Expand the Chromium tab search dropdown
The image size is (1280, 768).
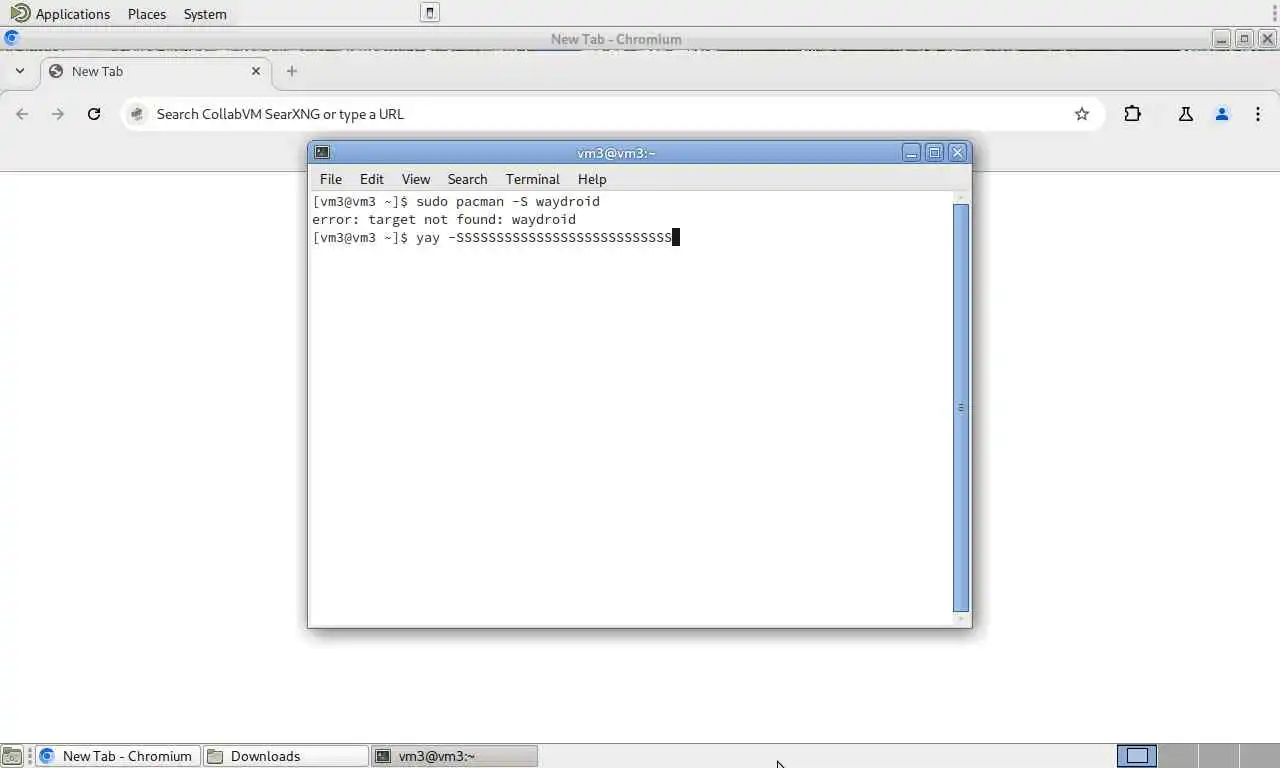(19, 71)
